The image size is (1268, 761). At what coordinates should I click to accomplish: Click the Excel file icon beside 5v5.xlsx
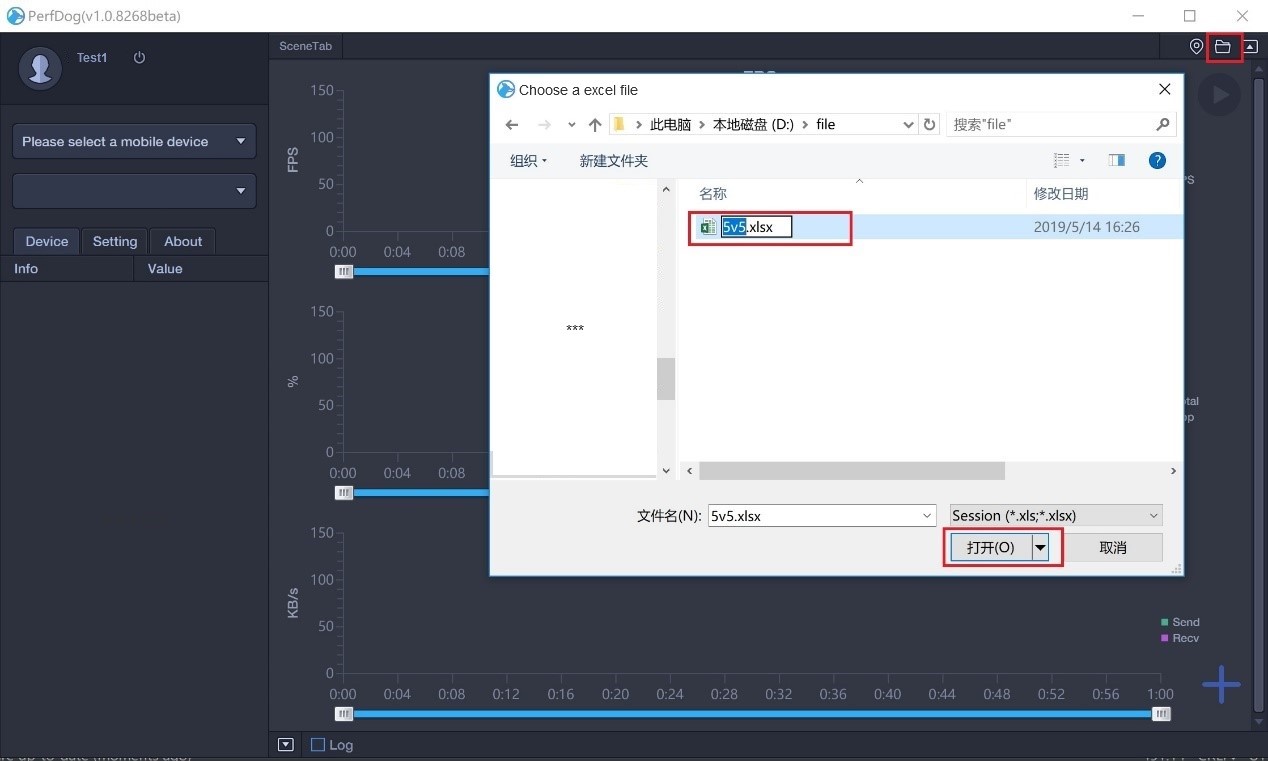coord(707,227)
